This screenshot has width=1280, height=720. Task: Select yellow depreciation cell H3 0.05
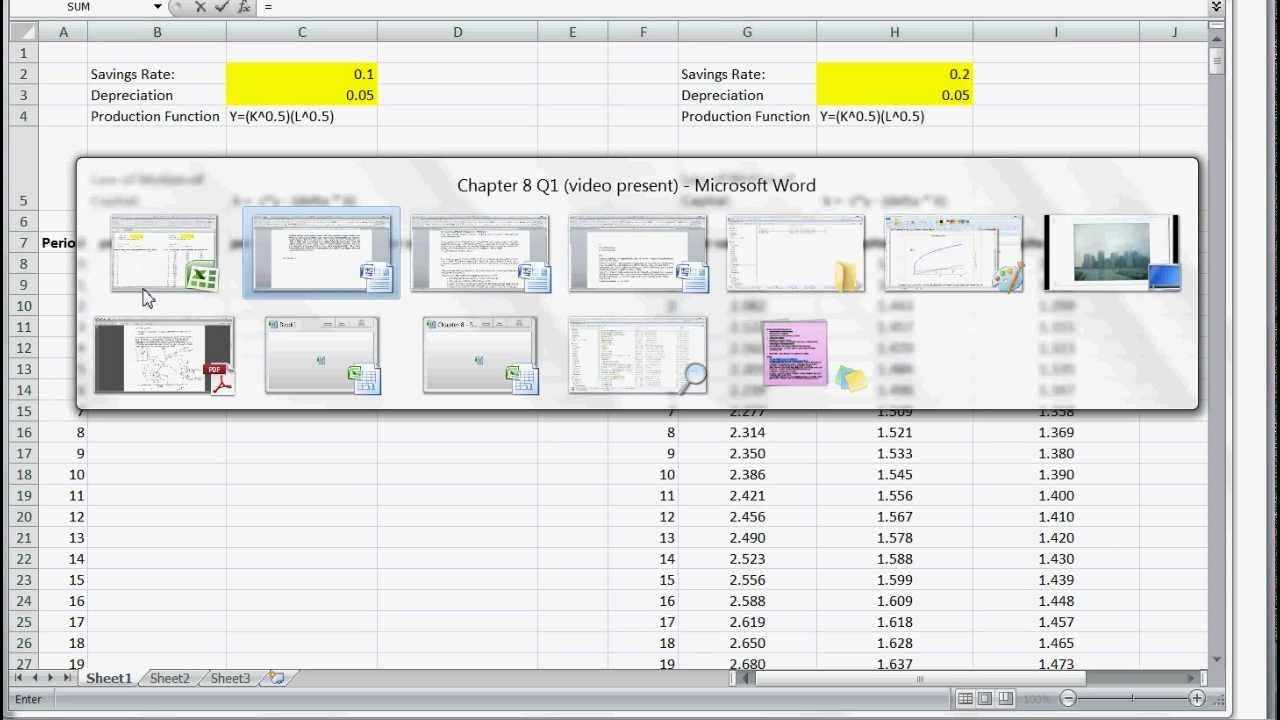[894, 95]
